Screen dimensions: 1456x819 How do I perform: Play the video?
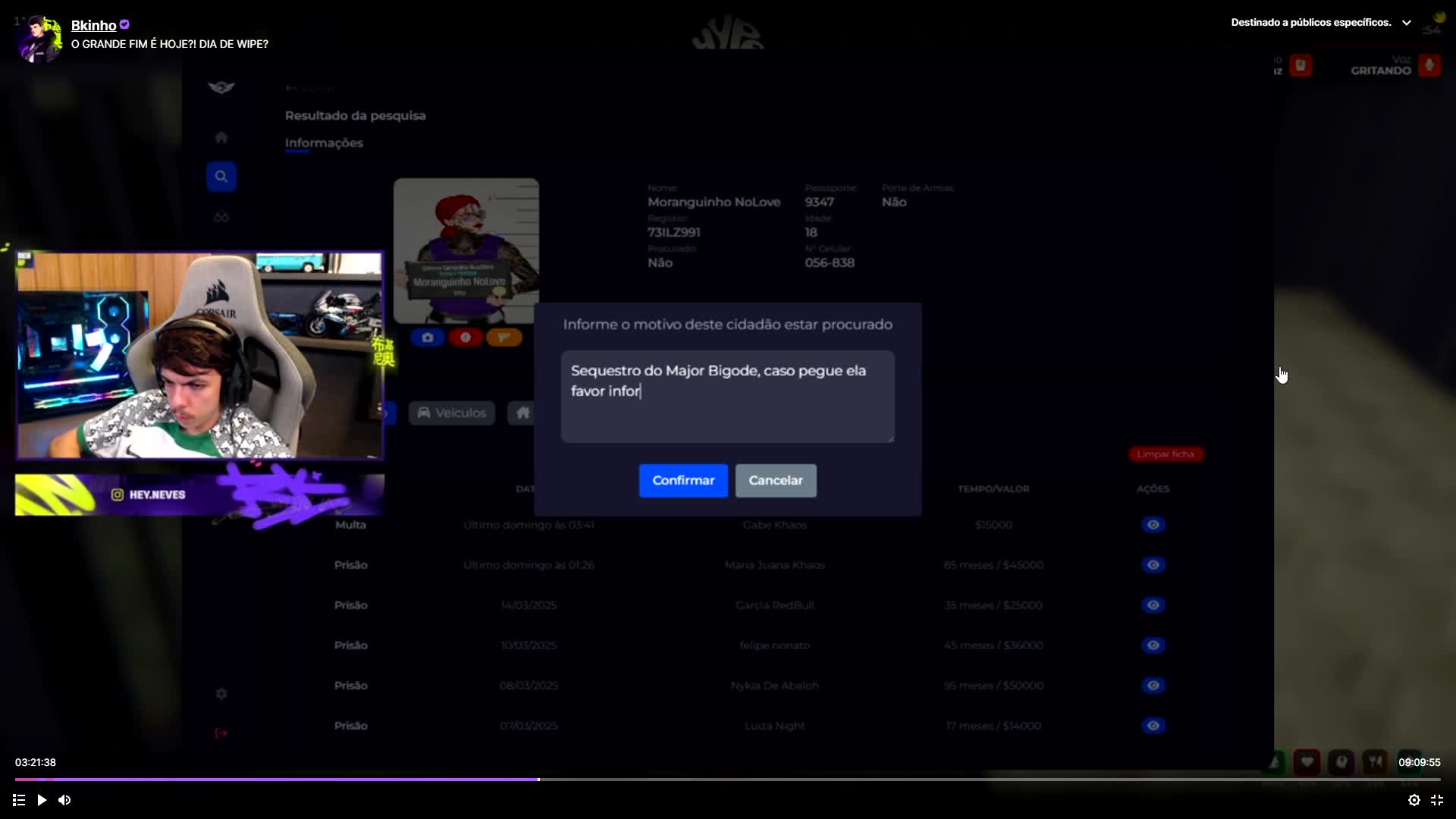42,800
